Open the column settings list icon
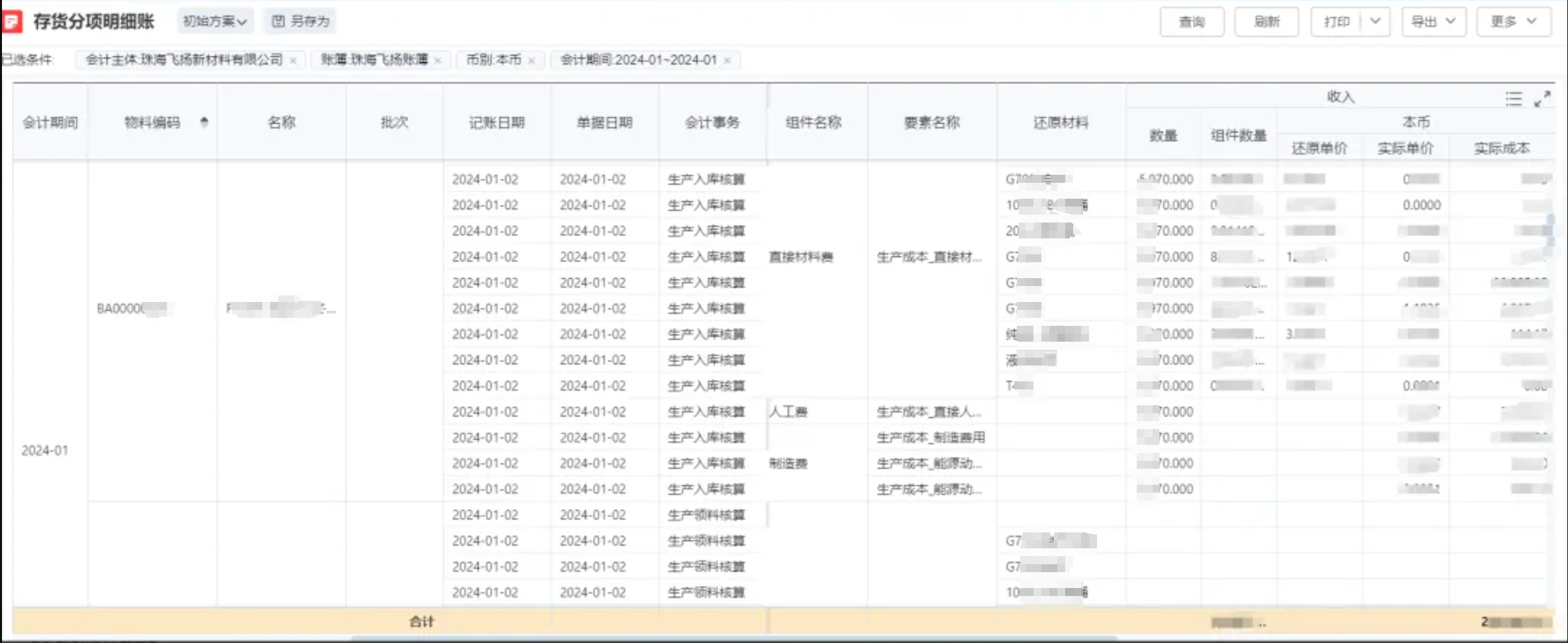This screenshot has height=643, width=1568. coord(1513,99)
